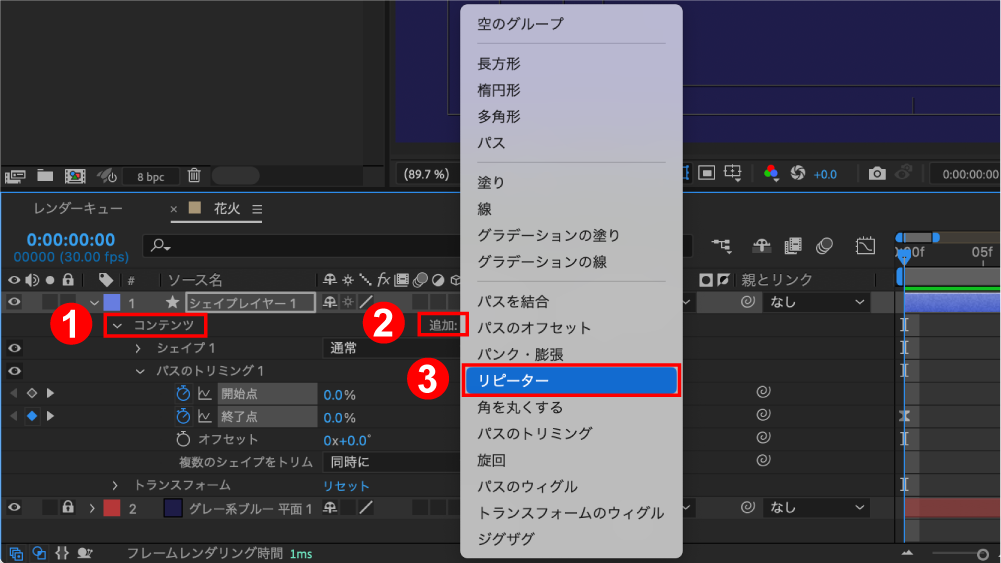Take a snapshot with the camera icon
The image size is (1001, 563).
[877, 173]
